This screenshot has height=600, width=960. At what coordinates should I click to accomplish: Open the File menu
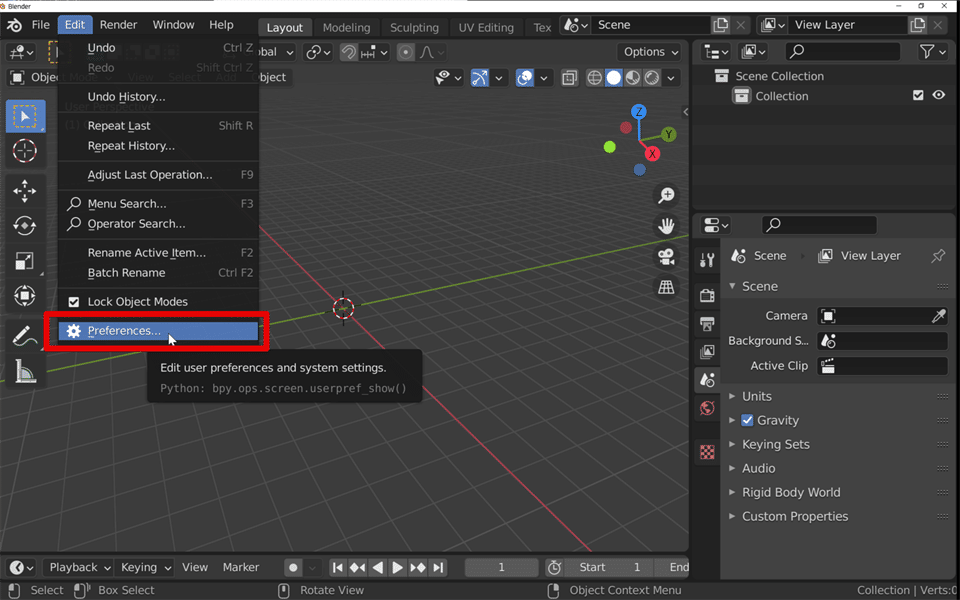(x=40, y=25)
